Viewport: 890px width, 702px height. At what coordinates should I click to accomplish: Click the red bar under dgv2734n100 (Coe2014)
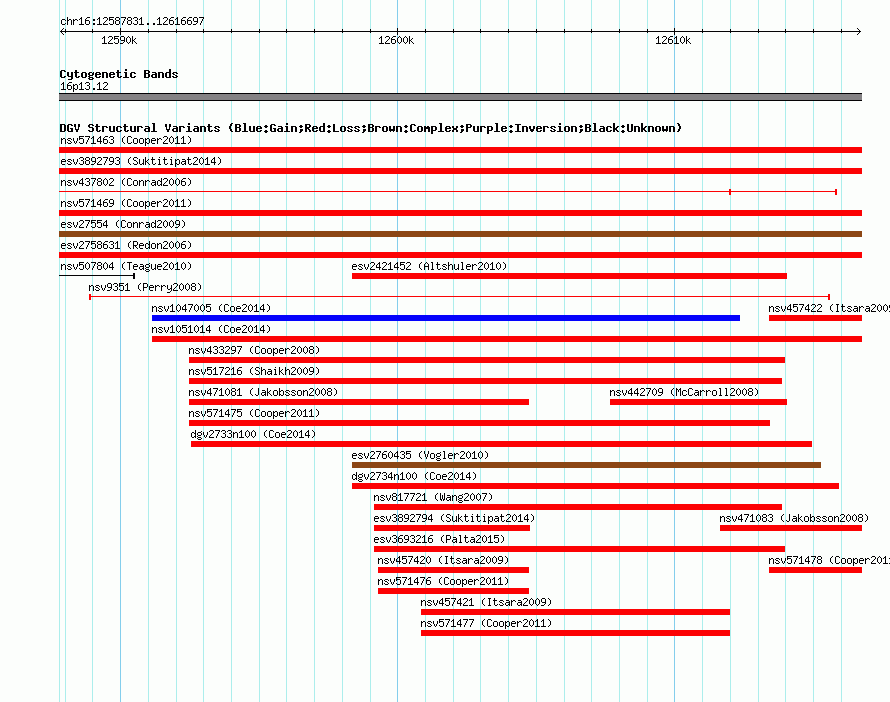click(595, 486)
